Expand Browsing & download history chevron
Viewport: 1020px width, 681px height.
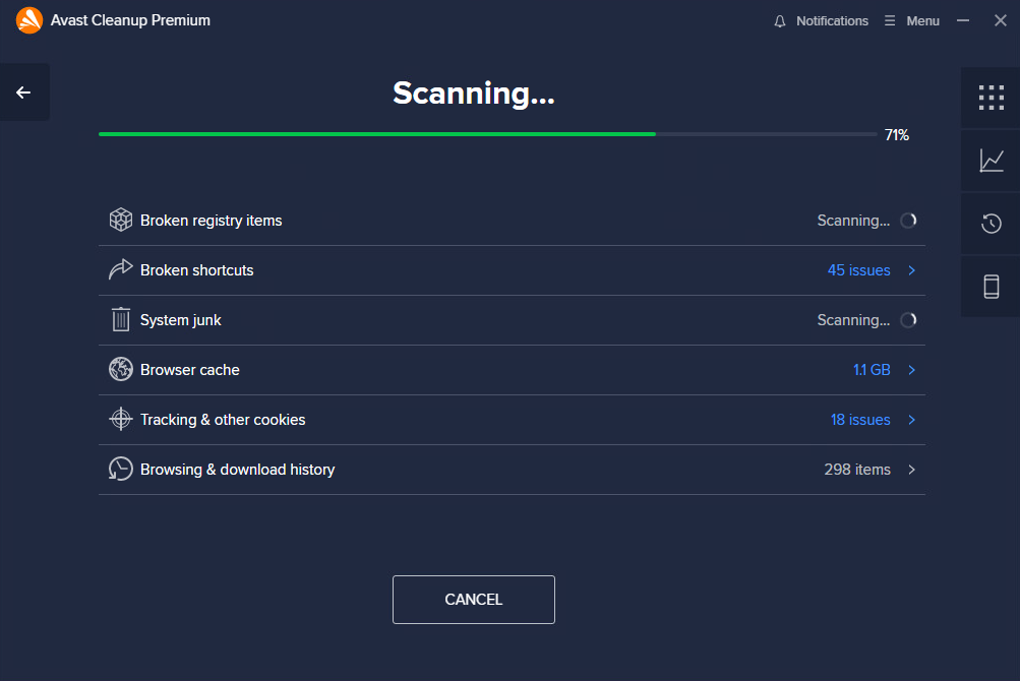pyautogui.click(x=911, y=470)
